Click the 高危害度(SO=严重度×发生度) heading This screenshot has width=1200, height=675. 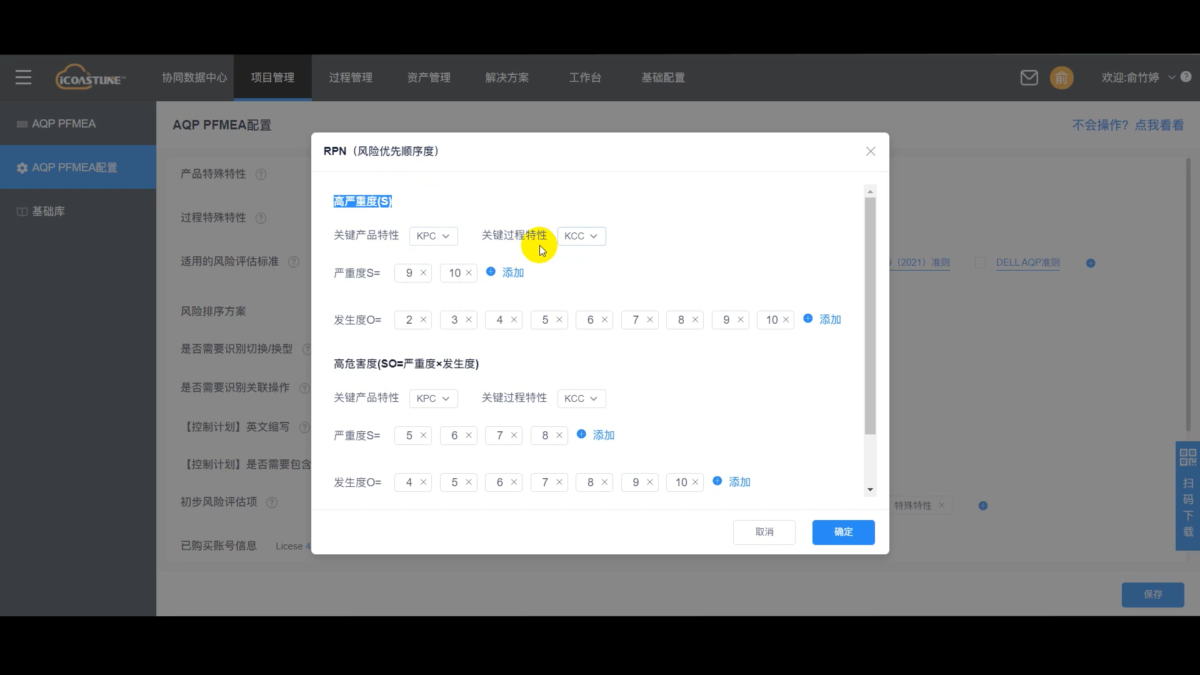[x=406, y=364]
